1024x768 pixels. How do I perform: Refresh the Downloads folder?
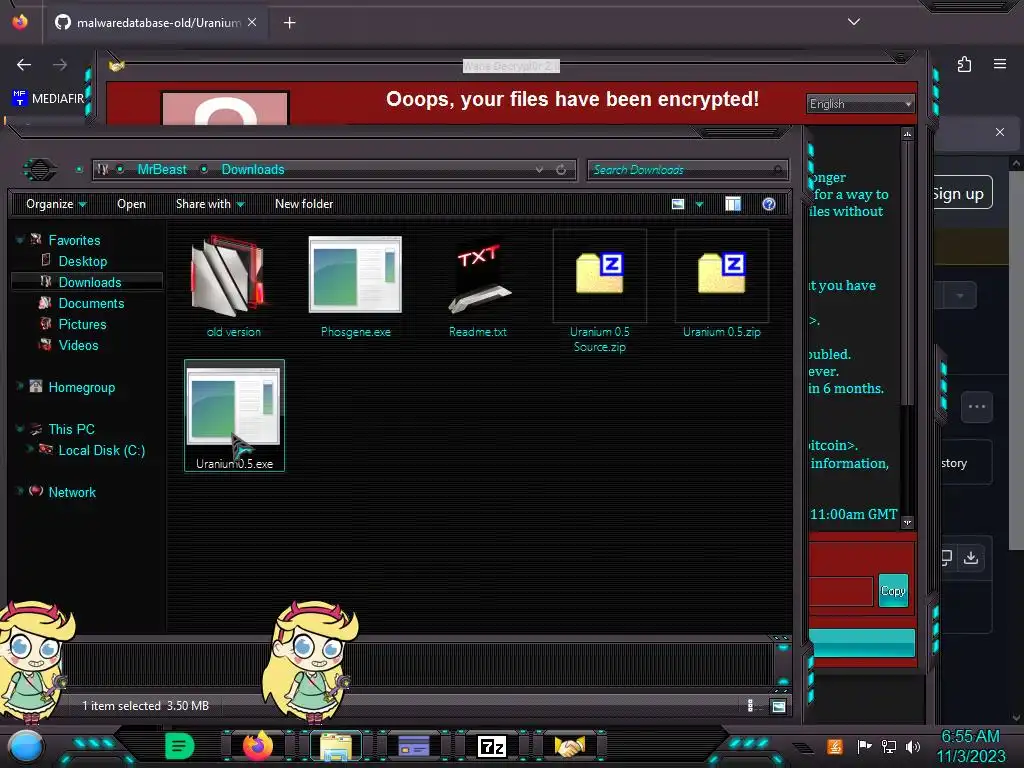coord(561,170)
